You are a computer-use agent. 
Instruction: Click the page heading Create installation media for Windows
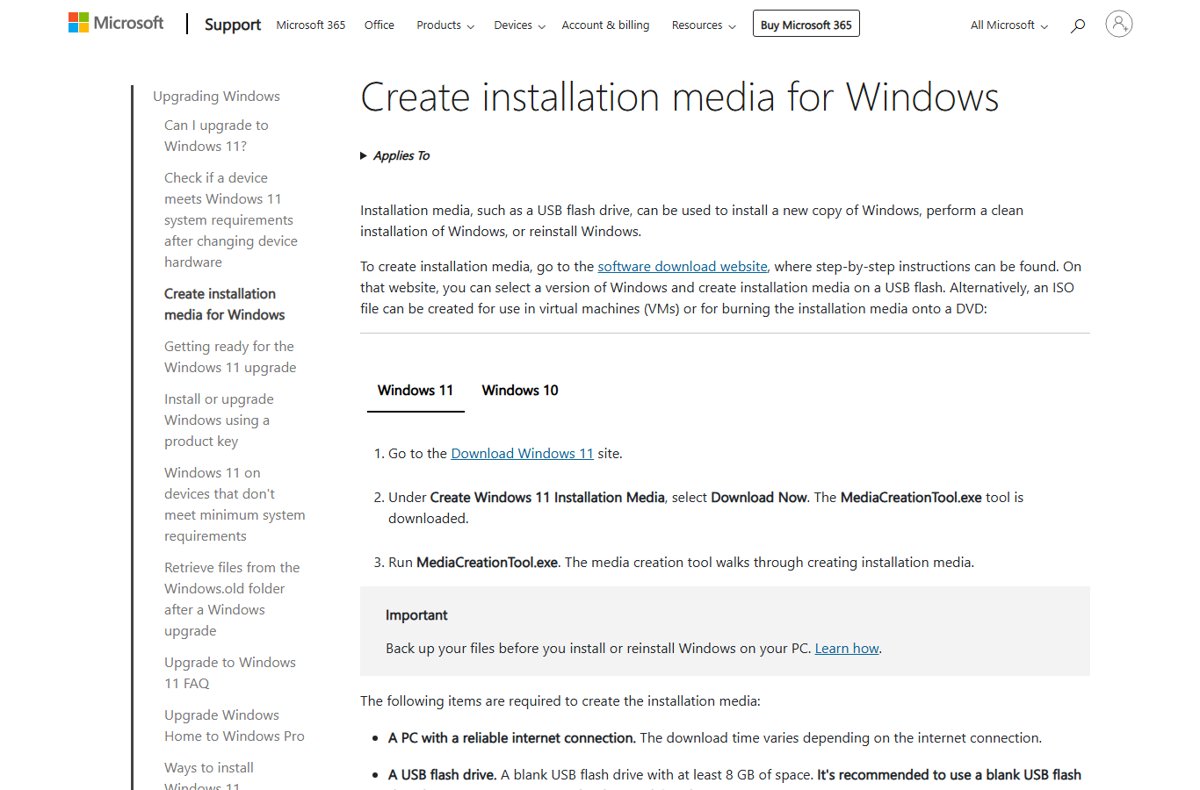tap(679, 97)
